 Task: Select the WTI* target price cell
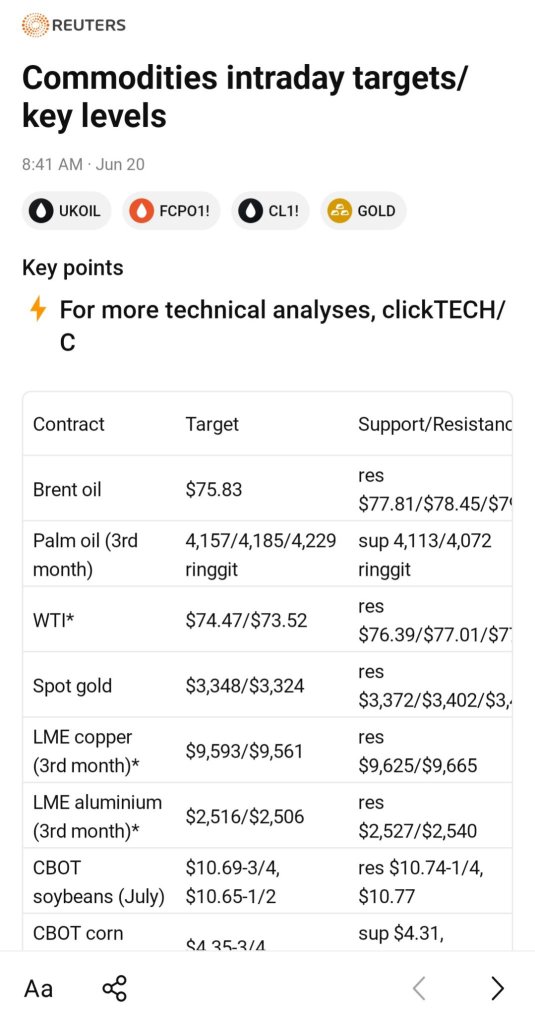pyautogui.click(x=246, y=620)
